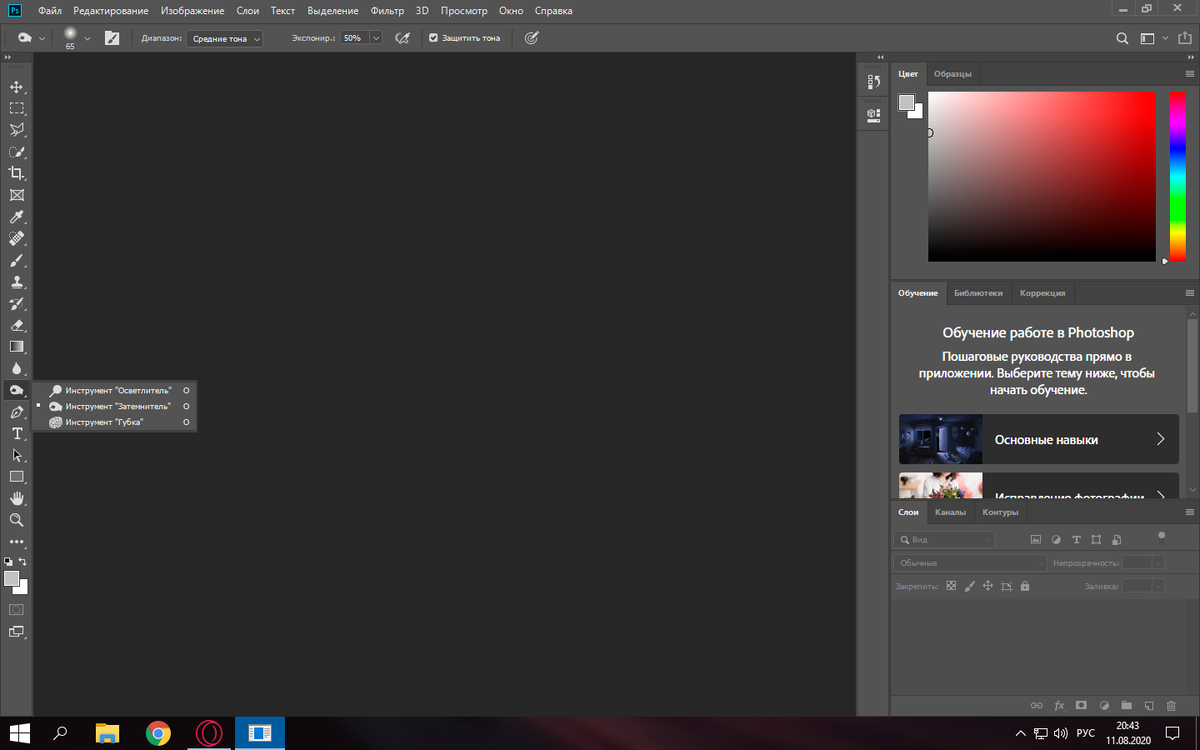The width and height of the screenshot is (1200, 750).
Task: Toggle the airbrush build-up icon
Action: (402, 38)
